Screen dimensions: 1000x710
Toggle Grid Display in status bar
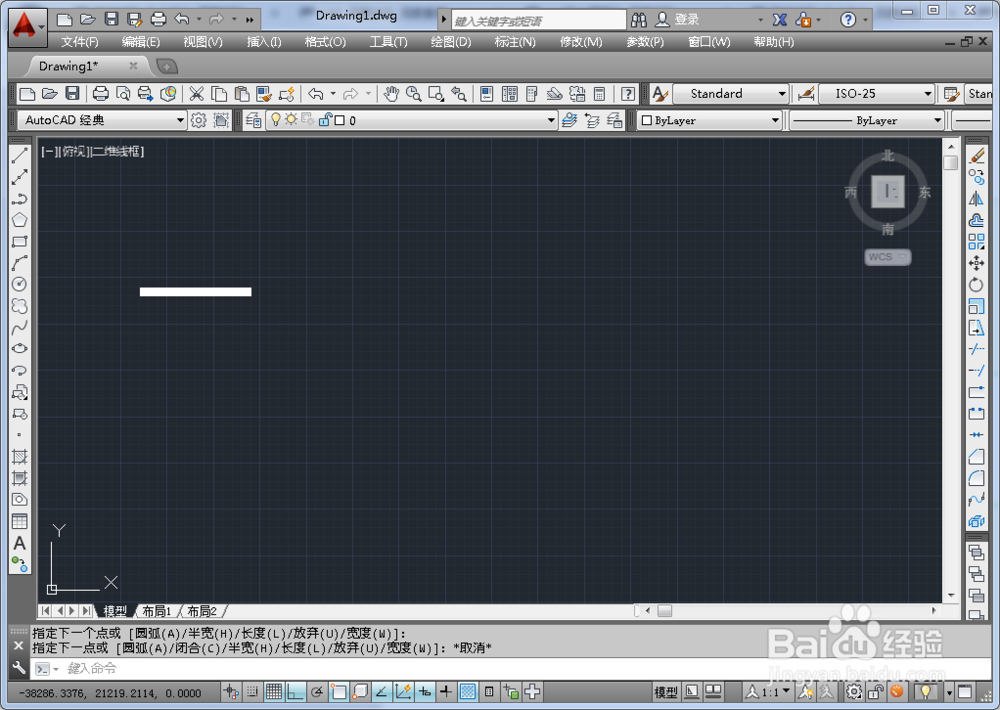274,692
